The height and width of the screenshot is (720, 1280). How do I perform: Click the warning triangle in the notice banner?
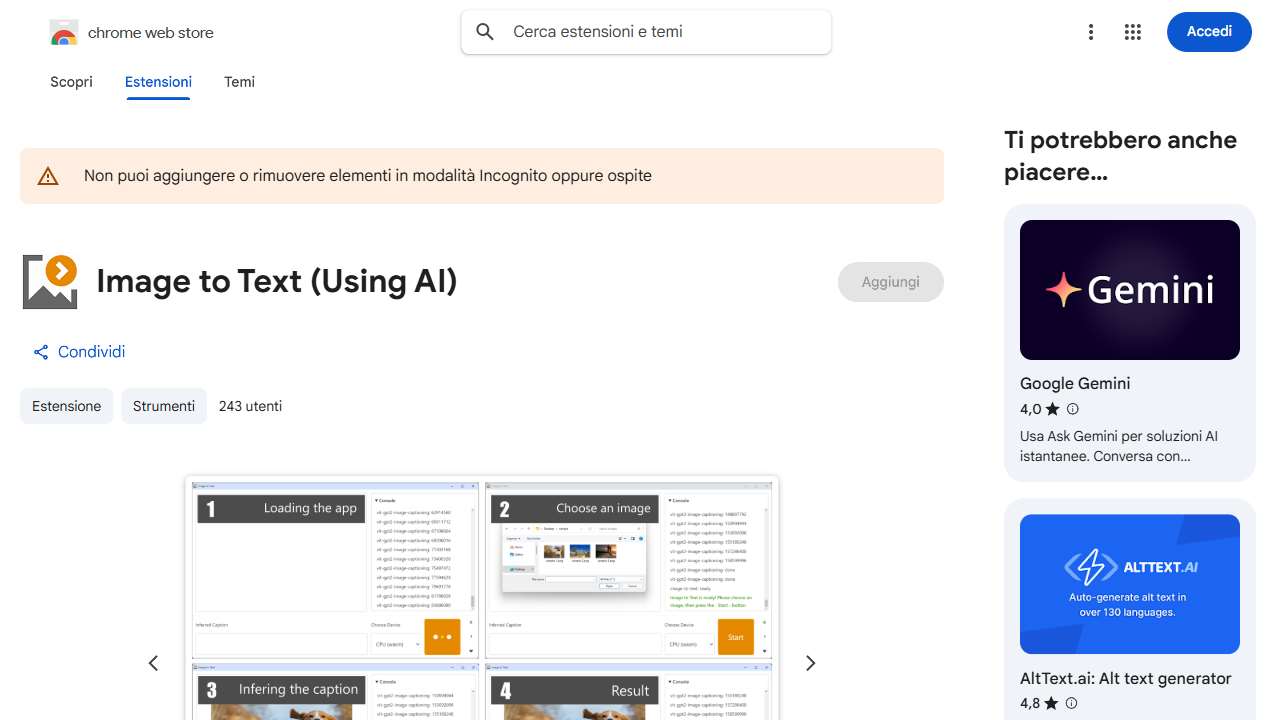(x=48, y=176)
